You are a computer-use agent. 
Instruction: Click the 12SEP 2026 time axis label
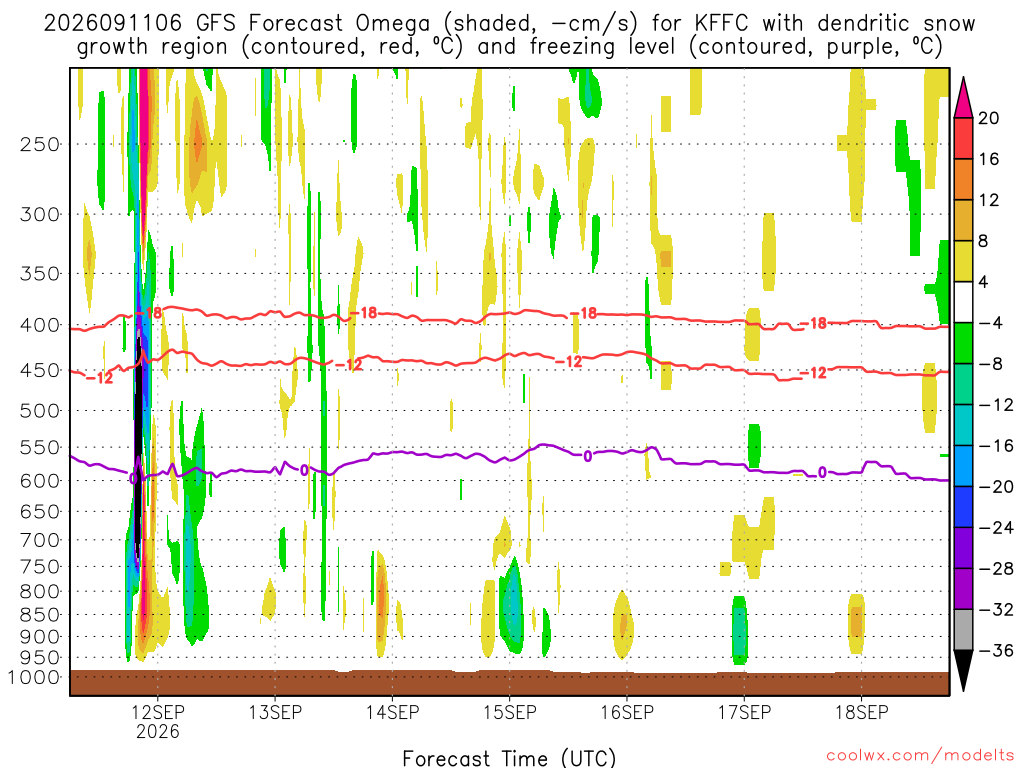[157, 721]
